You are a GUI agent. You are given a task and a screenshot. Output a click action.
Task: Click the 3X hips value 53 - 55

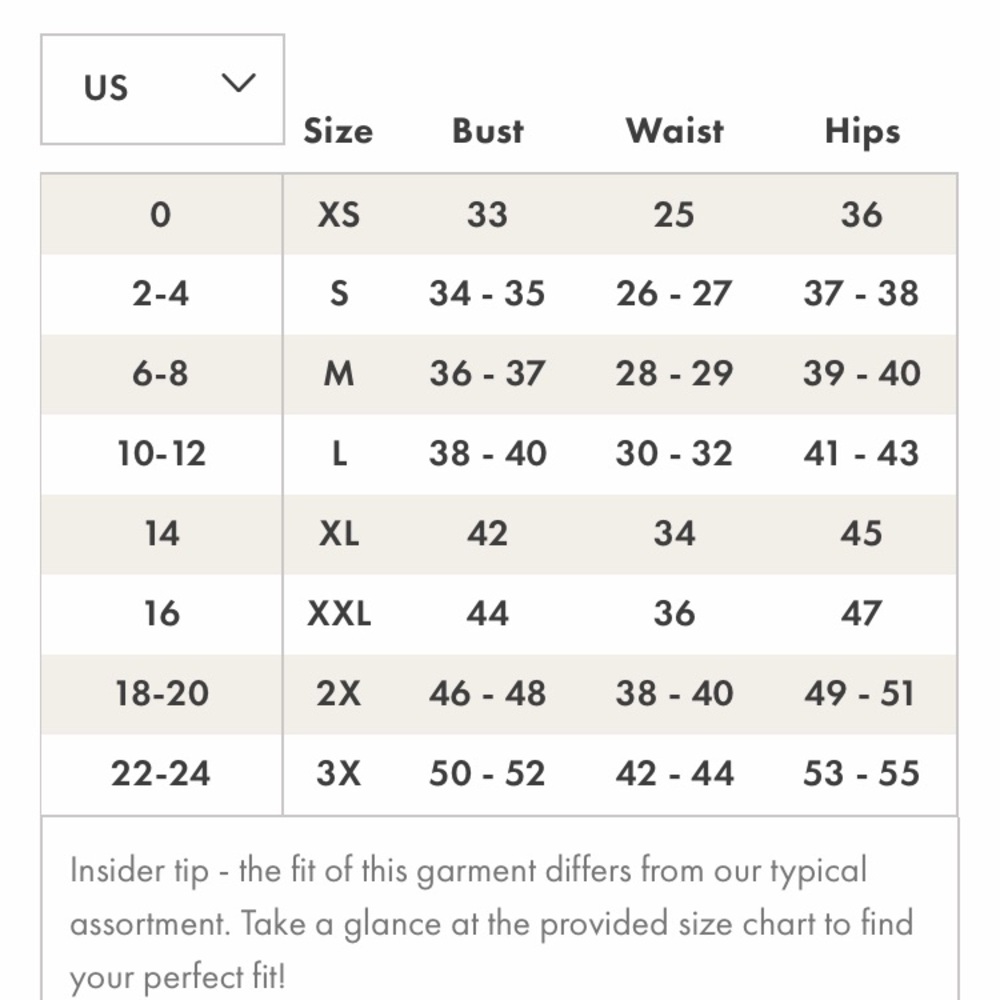pos(862,774)
